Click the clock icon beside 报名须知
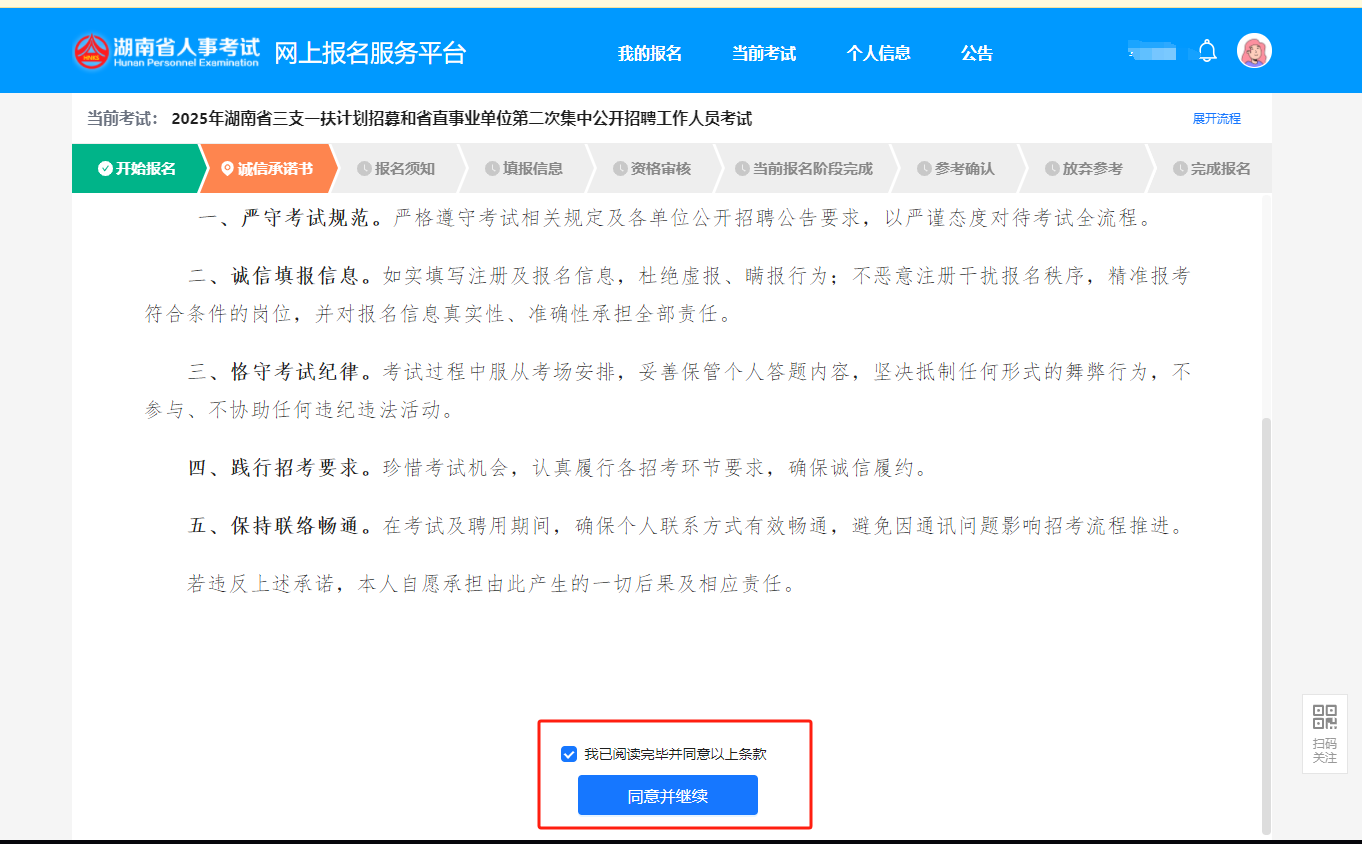This screenshot has height=844, width=1362. (x=364, y=169)
